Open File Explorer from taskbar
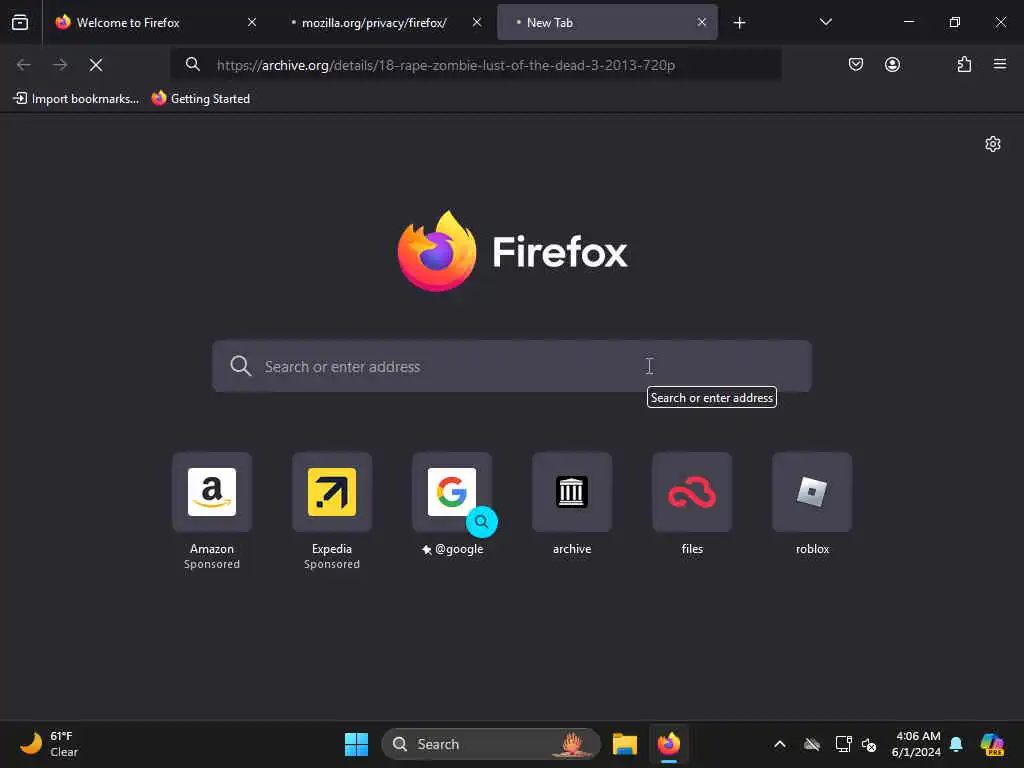This screenshot has height=768, width=1024. pos(624,744)
